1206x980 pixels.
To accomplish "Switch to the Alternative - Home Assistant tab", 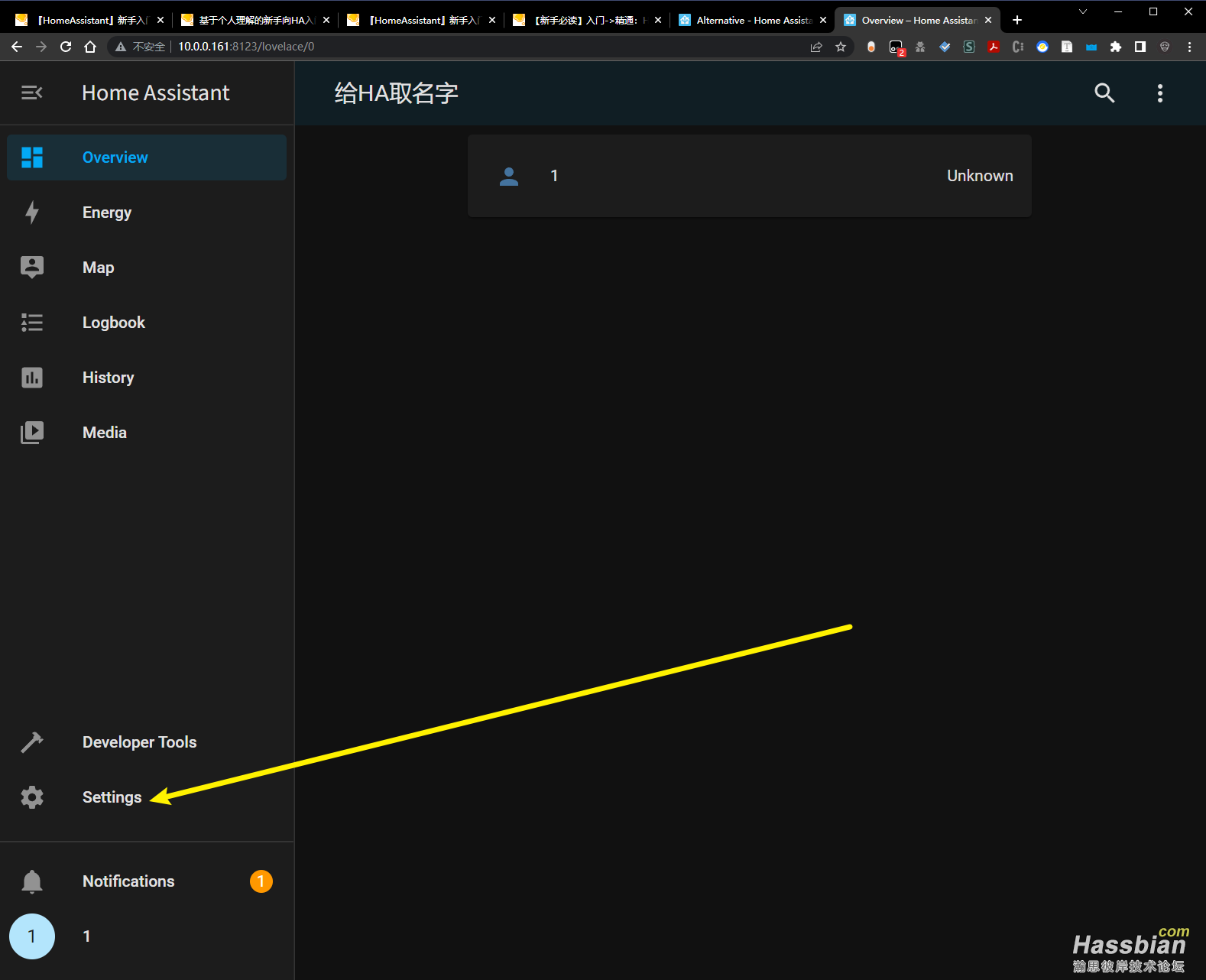I will [x=753, y=20].
